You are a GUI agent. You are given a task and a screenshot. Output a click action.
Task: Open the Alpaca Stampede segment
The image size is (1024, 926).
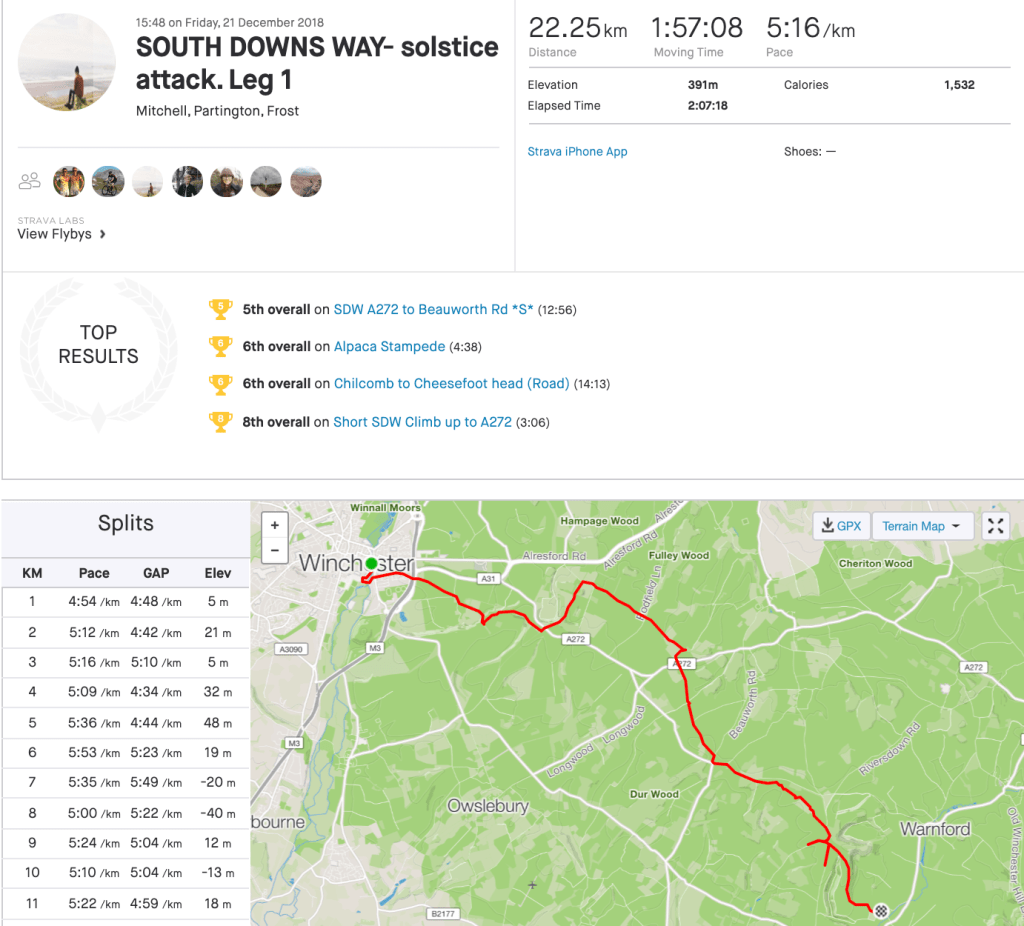[x=389, y=347]
